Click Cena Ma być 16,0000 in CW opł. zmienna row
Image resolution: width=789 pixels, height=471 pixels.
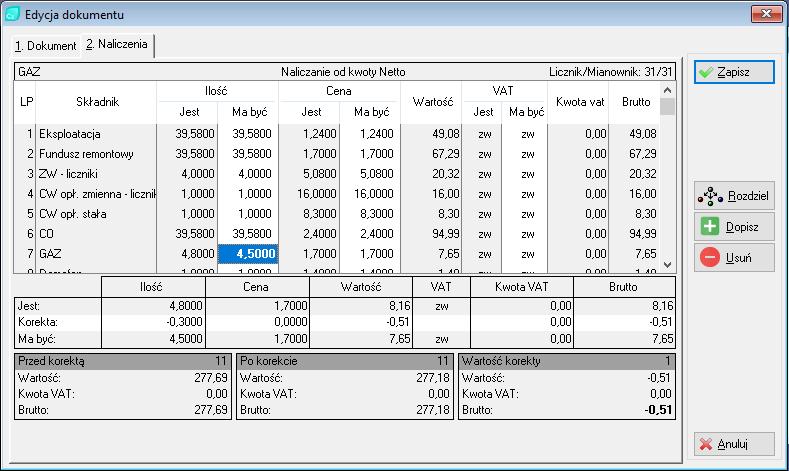coord(370,194)
